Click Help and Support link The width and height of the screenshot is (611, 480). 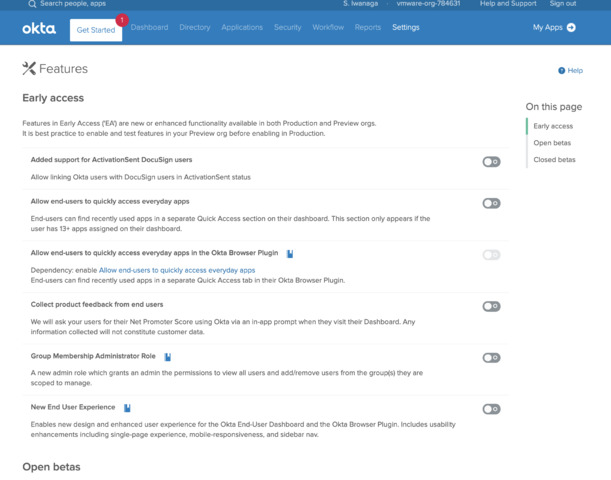point(508,4)
